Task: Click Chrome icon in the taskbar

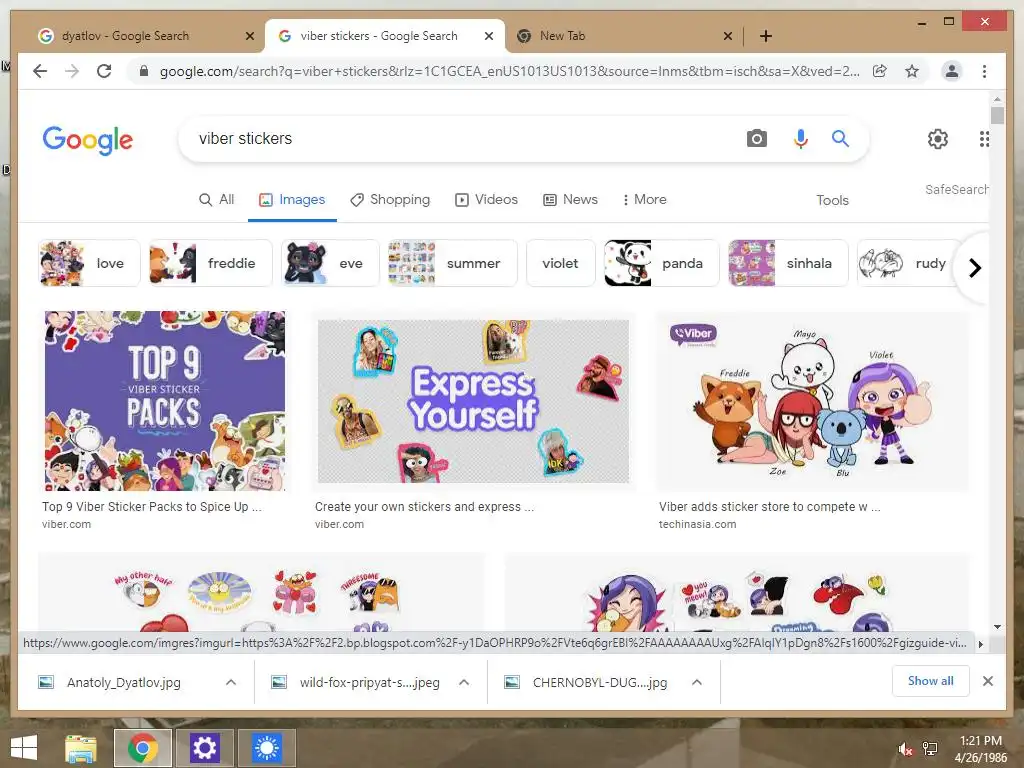Action: click(143, 748)
